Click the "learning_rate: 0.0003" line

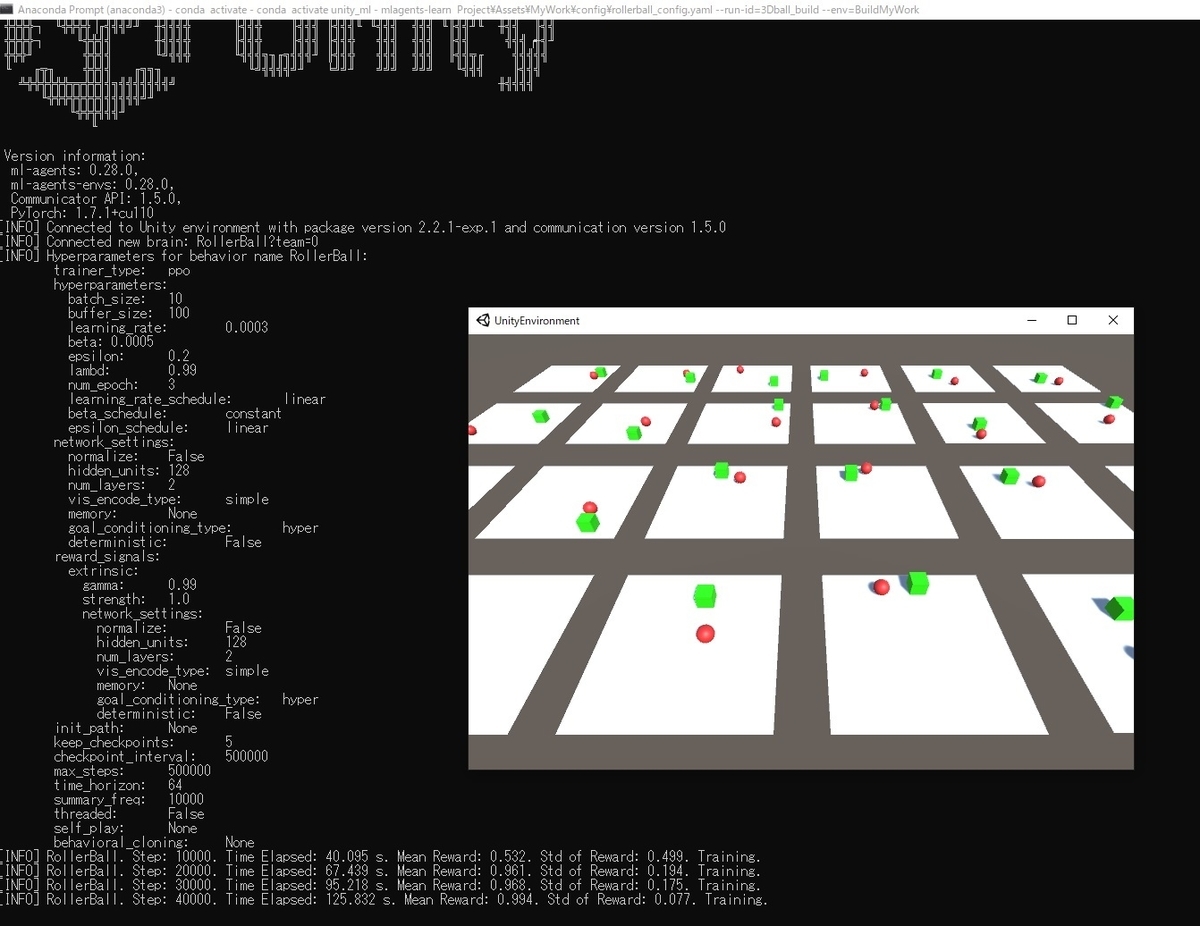(168, 327)
